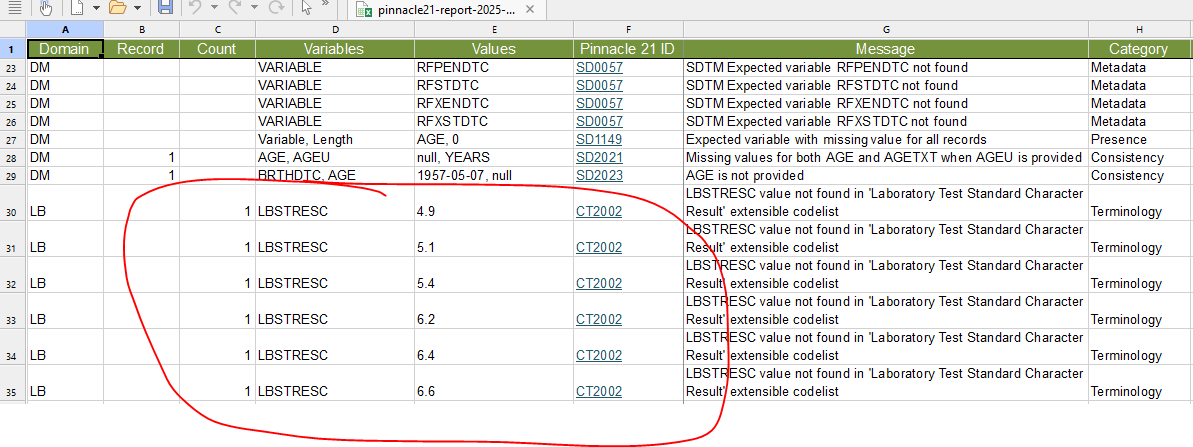Click the open folder icon
This screenshot has height=447, width=1193.
pyautogui.click(x=117, y=8)
